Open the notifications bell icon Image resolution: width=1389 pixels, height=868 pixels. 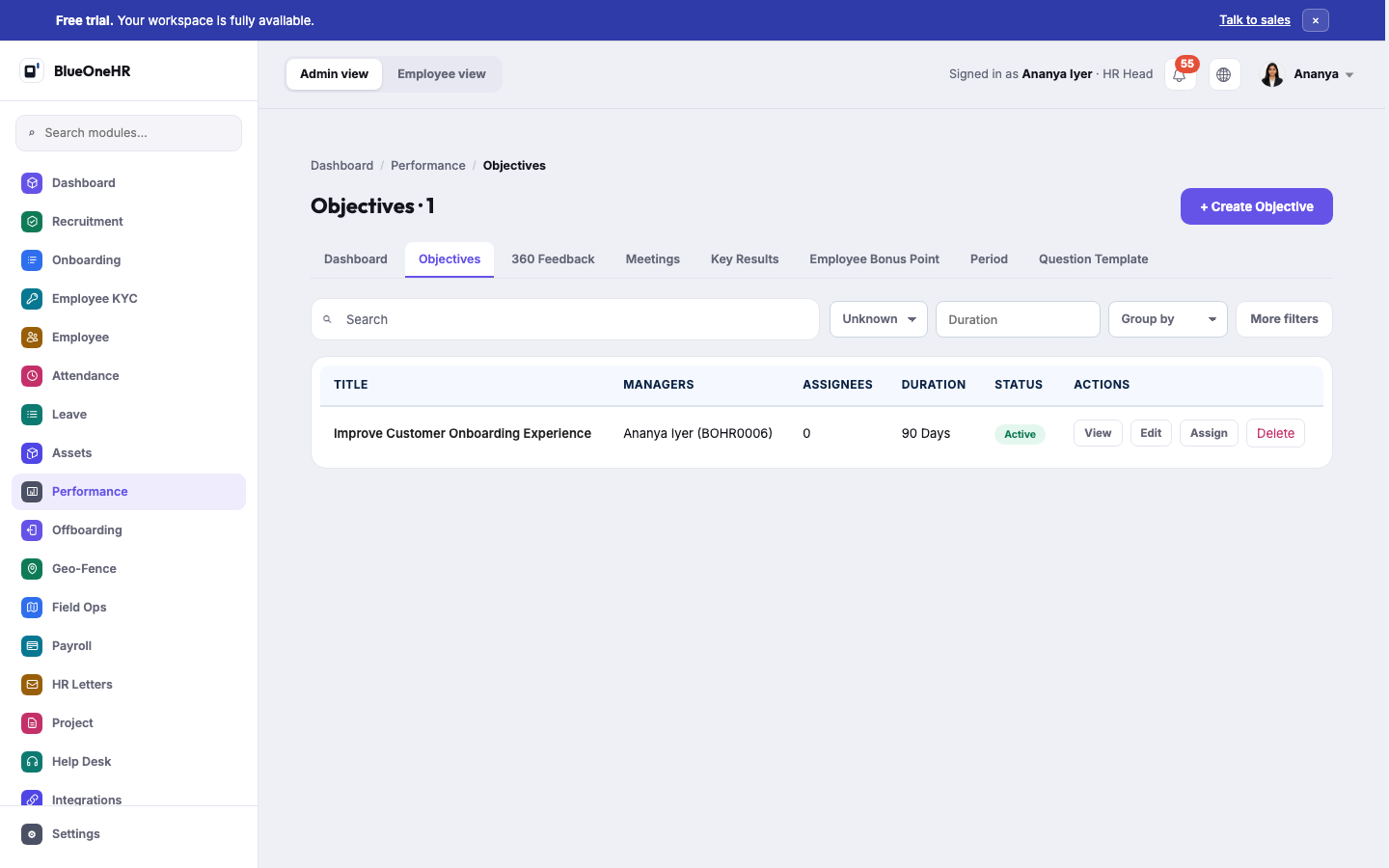coord(1180,74)
